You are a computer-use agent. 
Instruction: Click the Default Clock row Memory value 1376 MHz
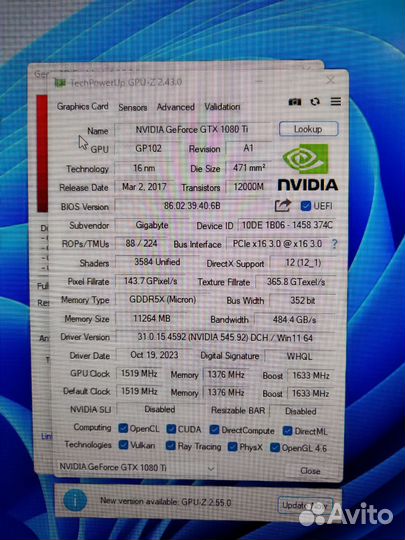click(x=226, y=392)
